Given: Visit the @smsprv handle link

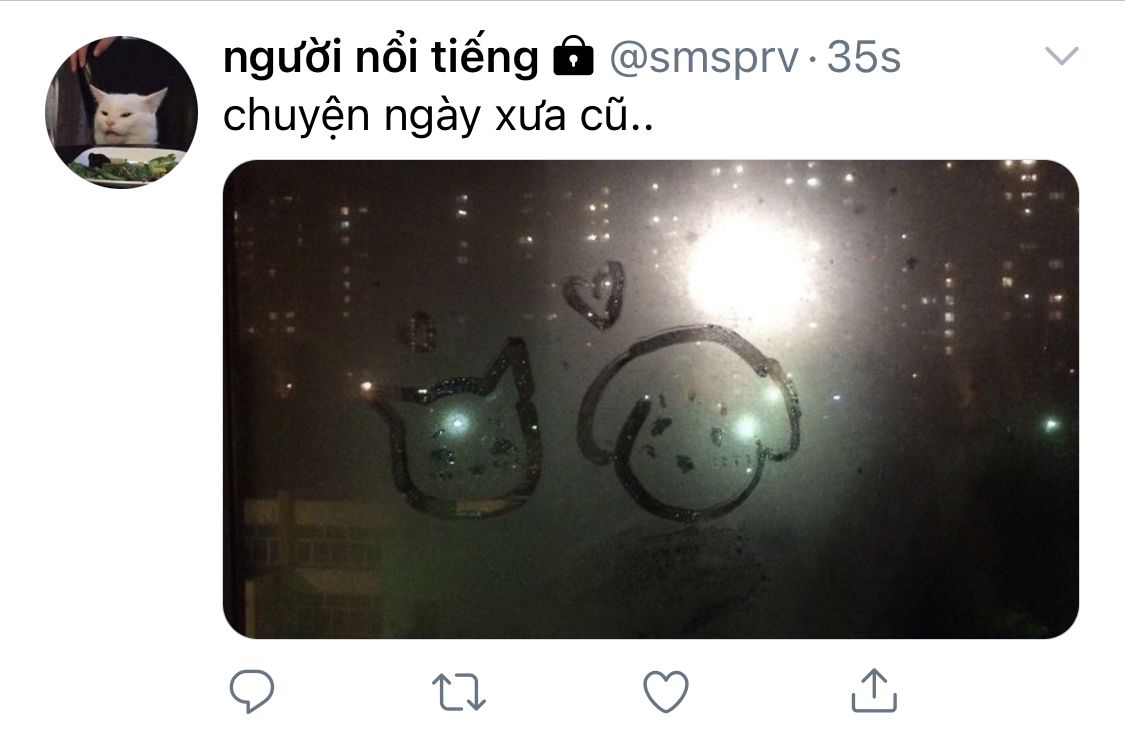Looking at the screenshot, I should 704,58.
